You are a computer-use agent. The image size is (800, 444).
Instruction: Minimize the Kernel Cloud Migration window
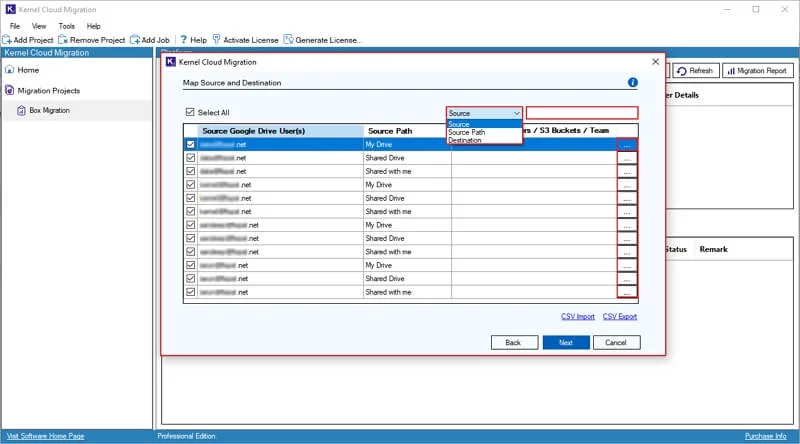point(728,9)
